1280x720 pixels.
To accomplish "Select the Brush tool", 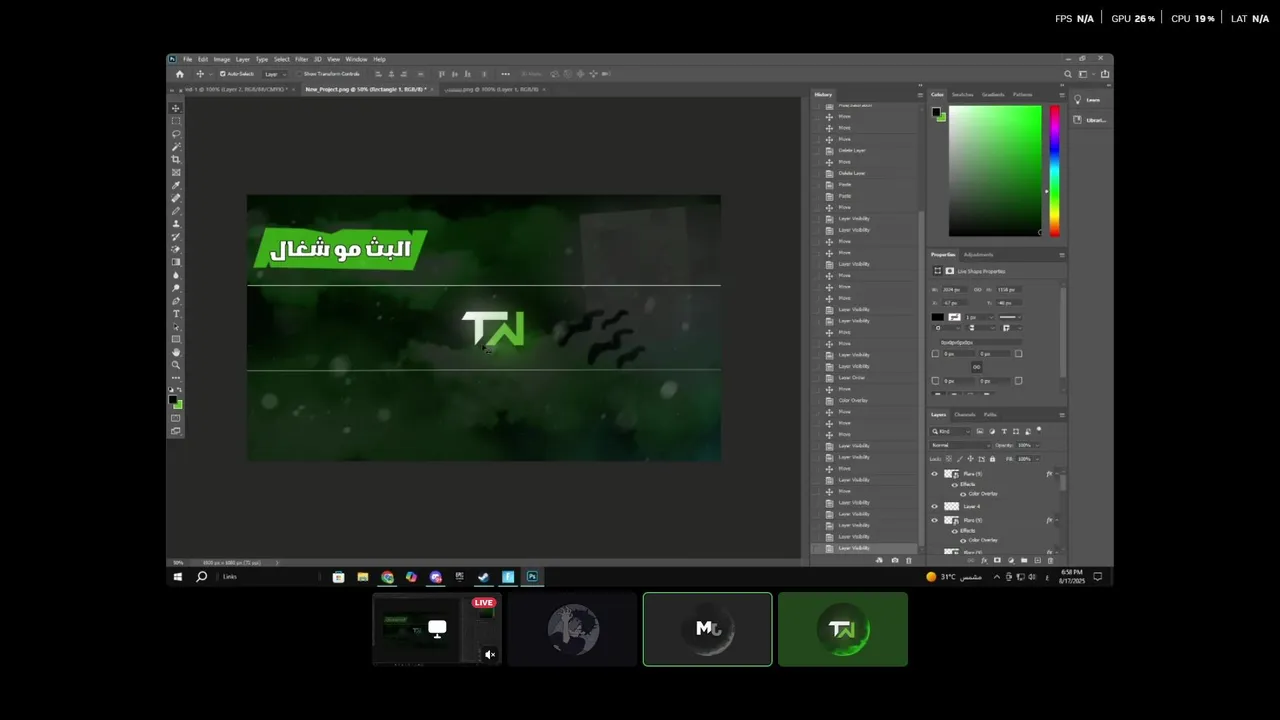I will (176, 211).
